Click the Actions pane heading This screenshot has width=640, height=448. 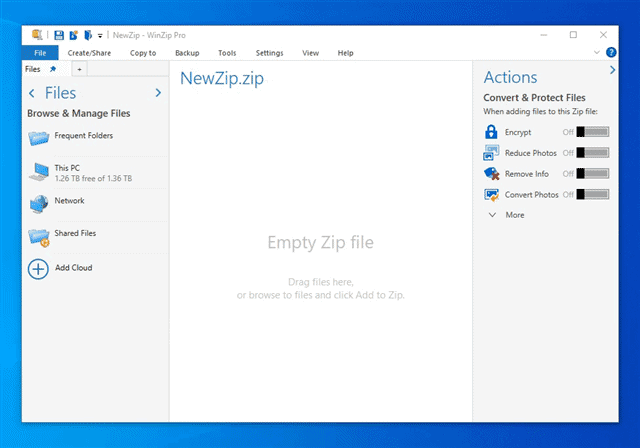(x=510, y=78)
